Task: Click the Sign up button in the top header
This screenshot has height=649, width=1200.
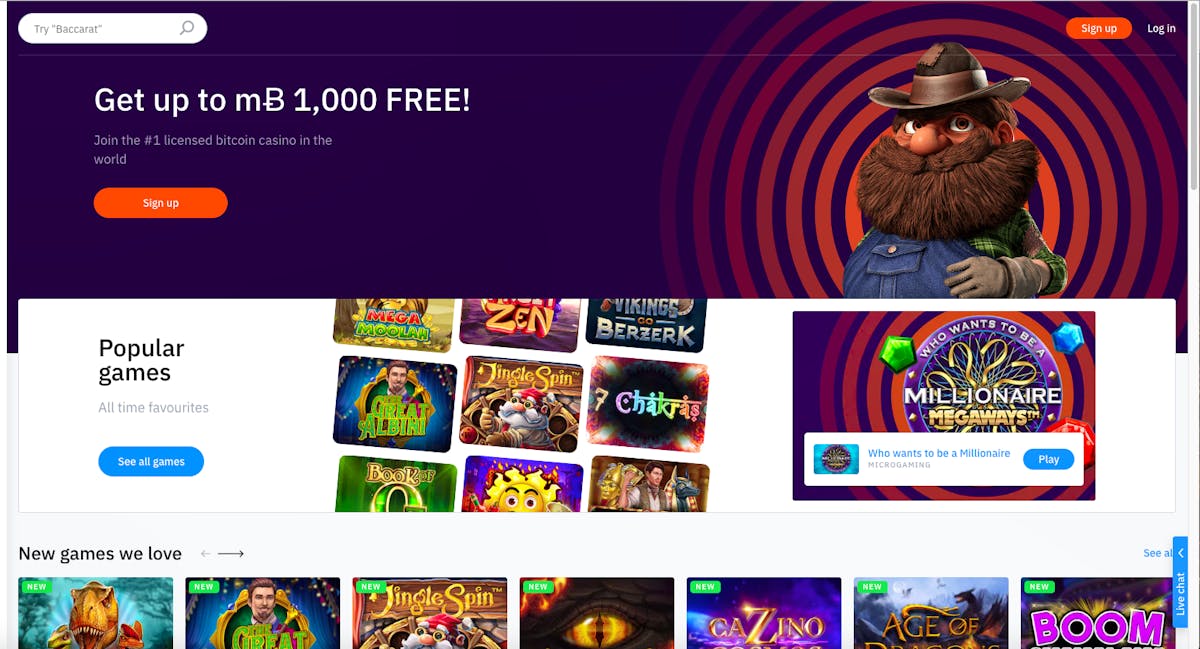Action: 1098,28
